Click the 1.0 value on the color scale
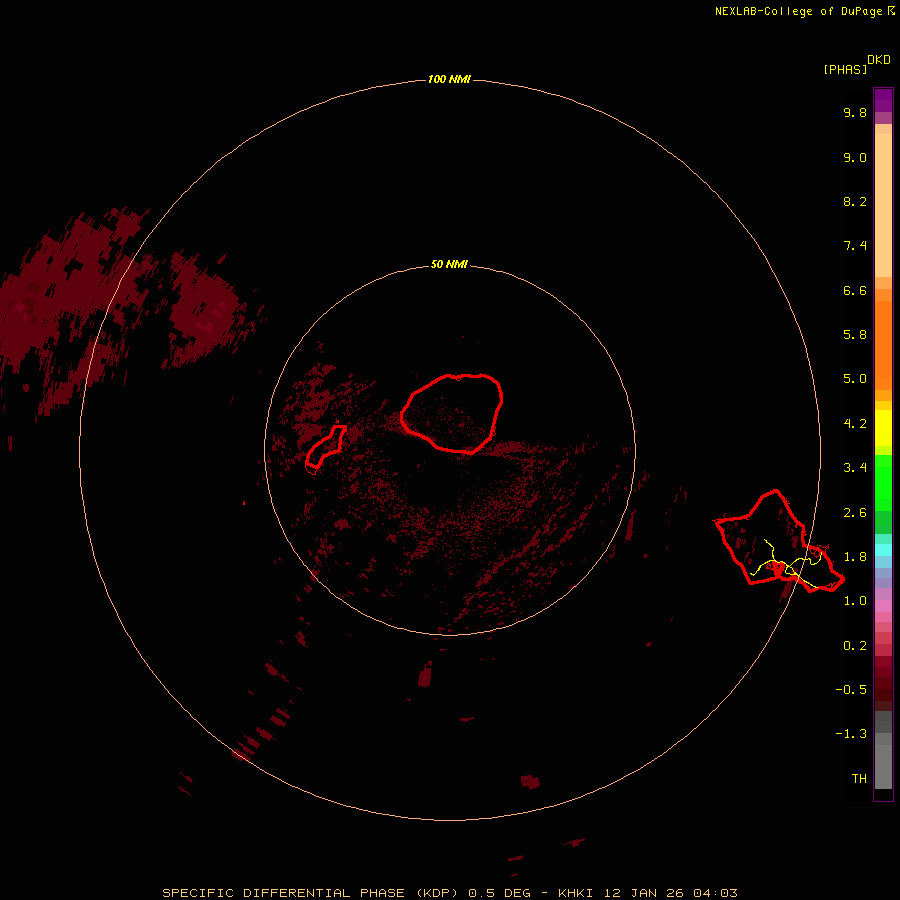Image resolution: width=900 pixels, height=900 pixels. coord(855,601)
